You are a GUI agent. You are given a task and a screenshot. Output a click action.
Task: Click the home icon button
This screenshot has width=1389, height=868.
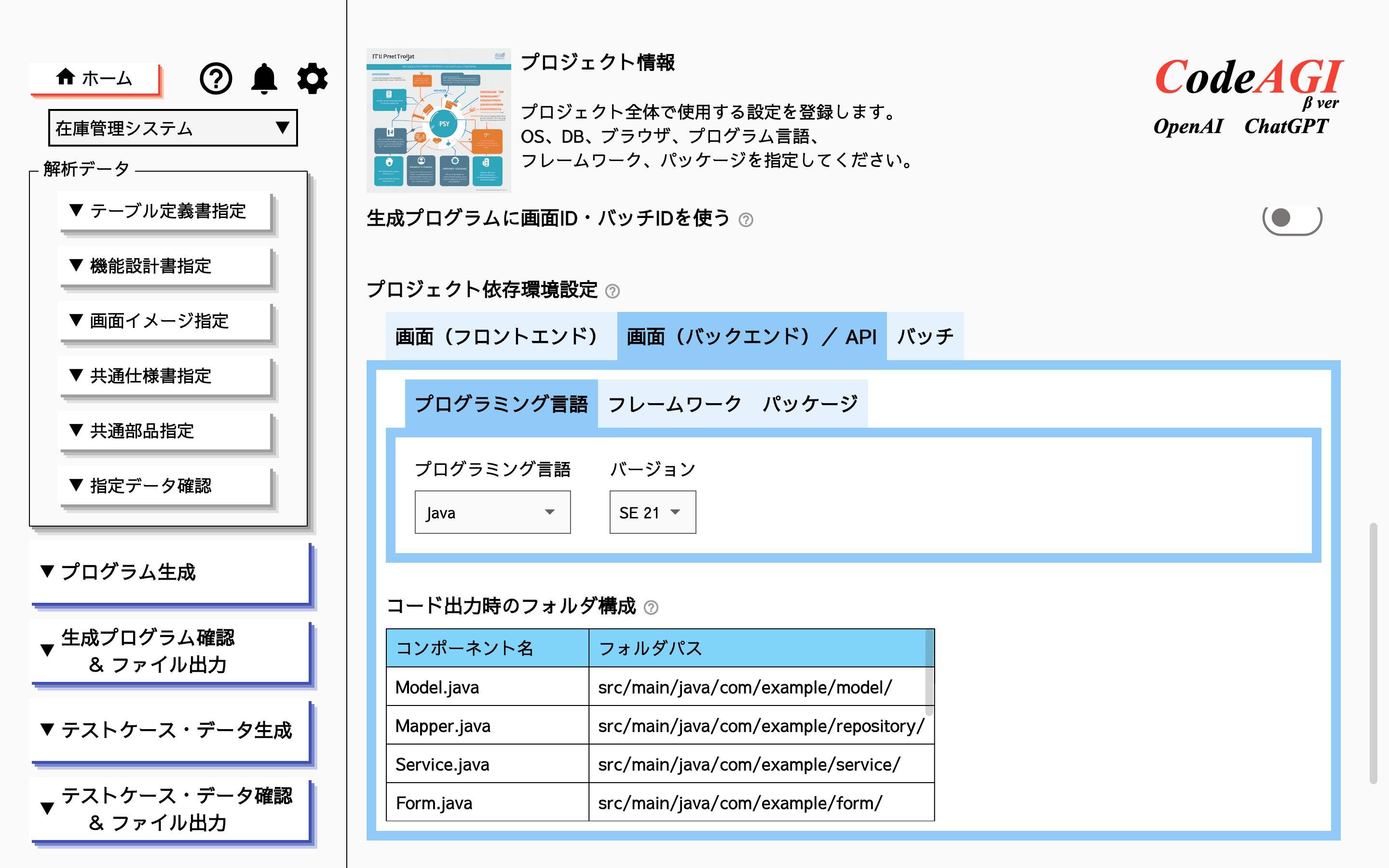[95, 78]
